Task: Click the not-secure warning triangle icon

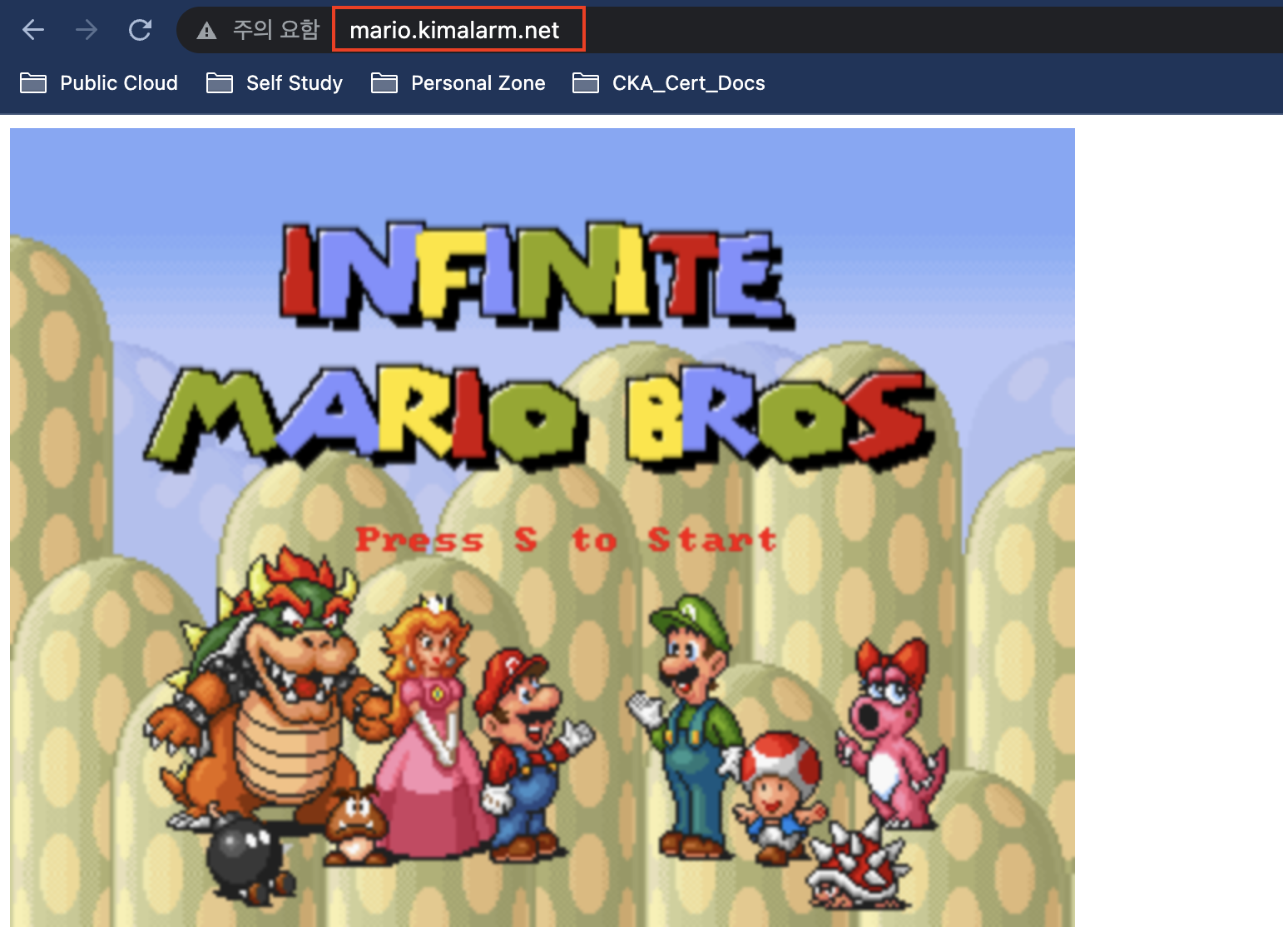Action: [206, 31]
